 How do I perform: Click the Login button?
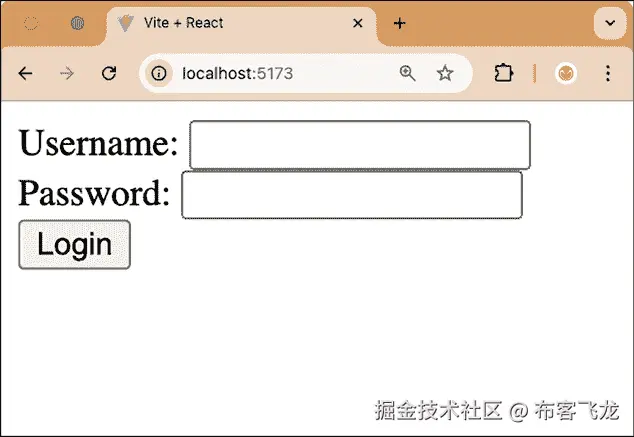[74, 245]
